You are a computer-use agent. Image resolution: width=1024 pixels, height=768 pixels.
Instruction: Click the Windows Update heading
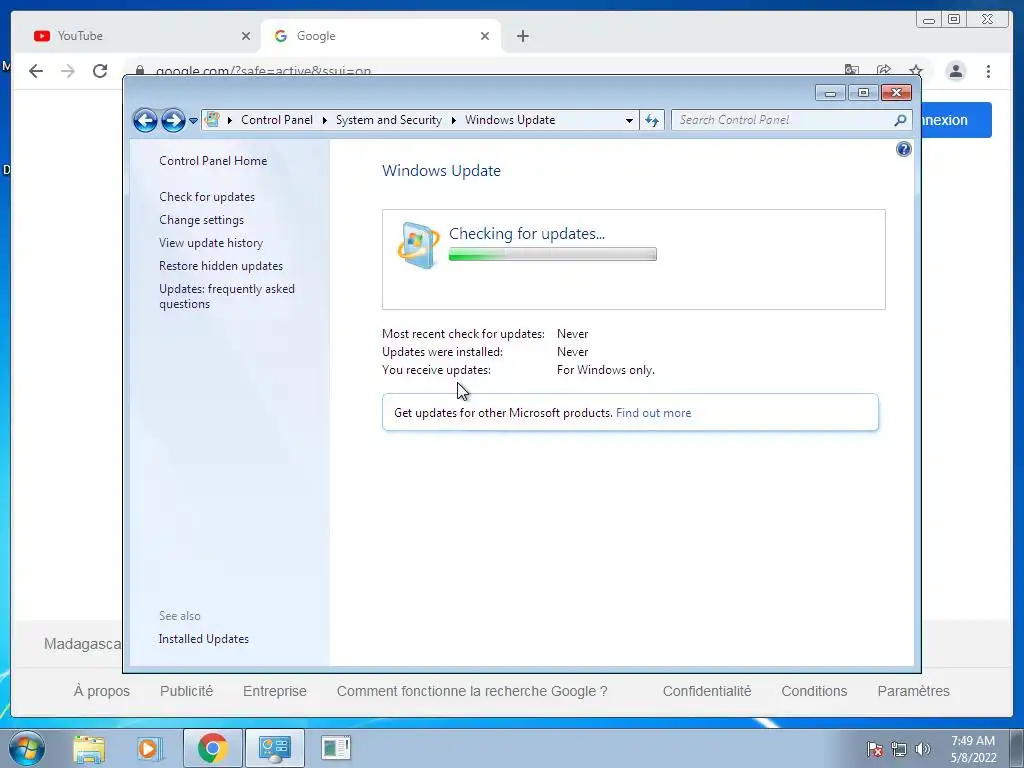(x=441, y=171)
